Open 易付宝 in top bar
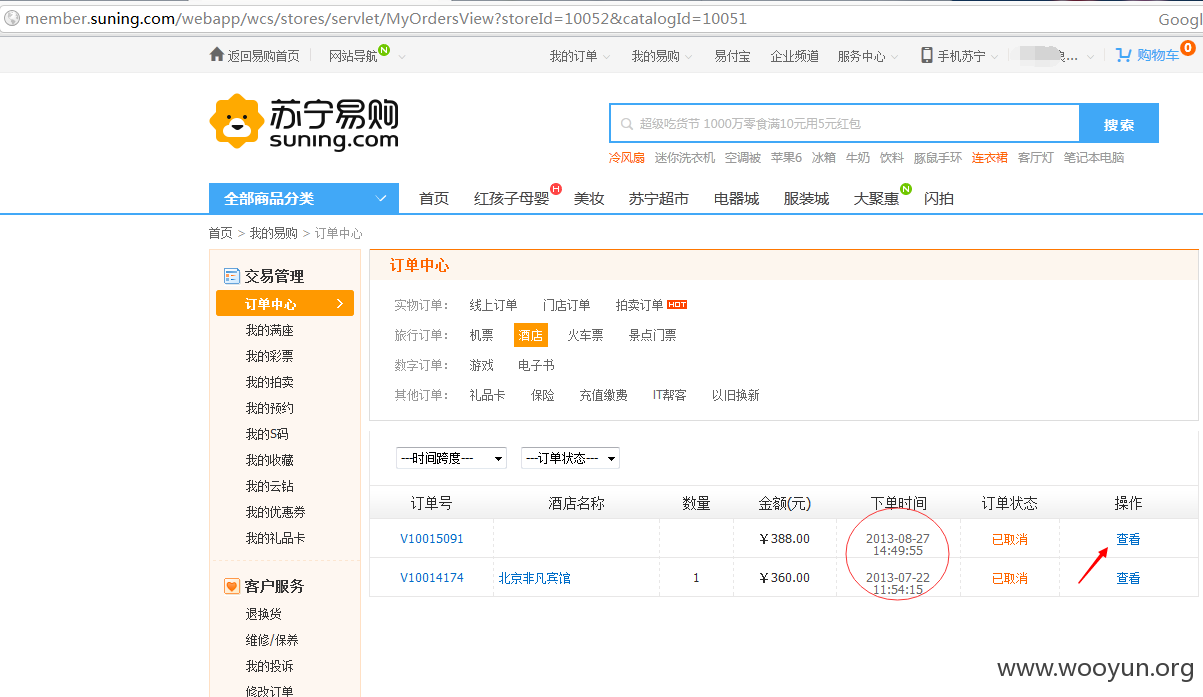Image resolution: width=1203 pixels, height=697 pixels. pos(732,56)
